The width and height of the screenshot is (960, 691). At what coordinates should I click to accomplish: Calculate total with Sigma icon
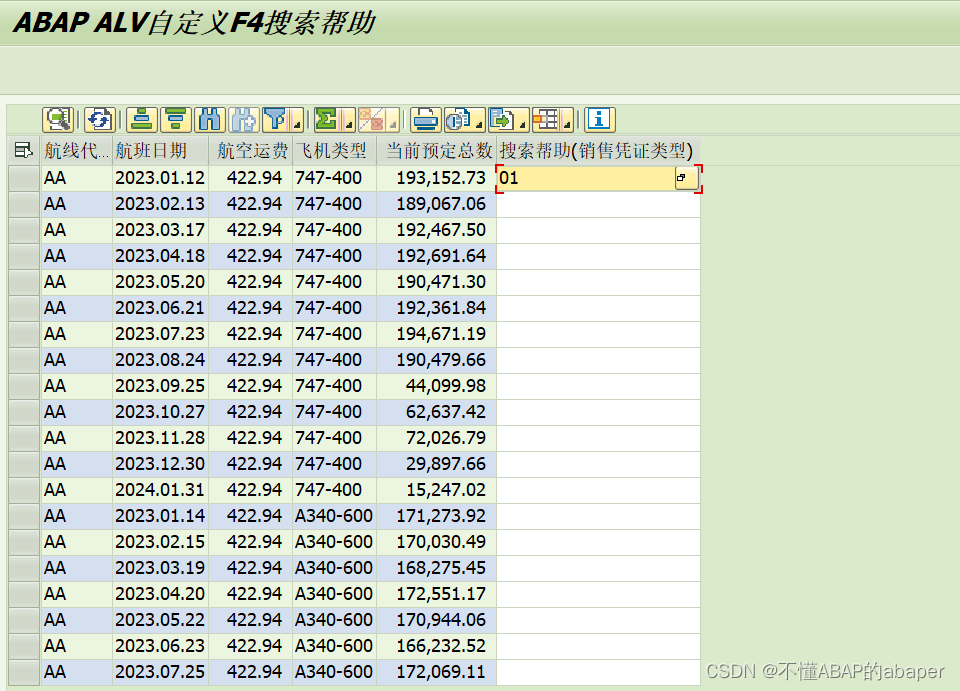click(x=328, y=119)
